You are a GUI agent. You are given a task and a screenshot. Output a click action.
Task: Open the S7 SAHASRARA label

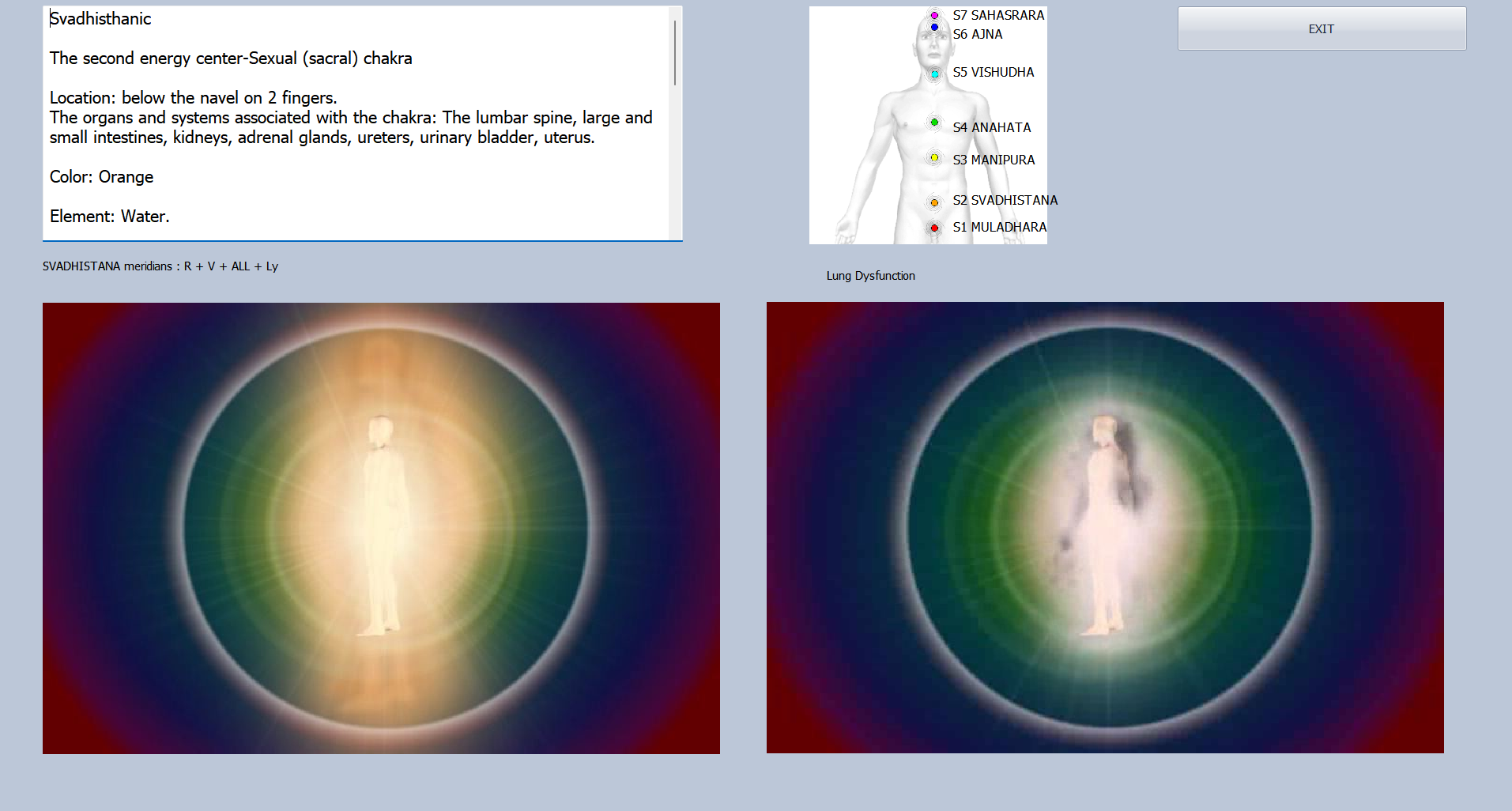click(x=998, y=15)
